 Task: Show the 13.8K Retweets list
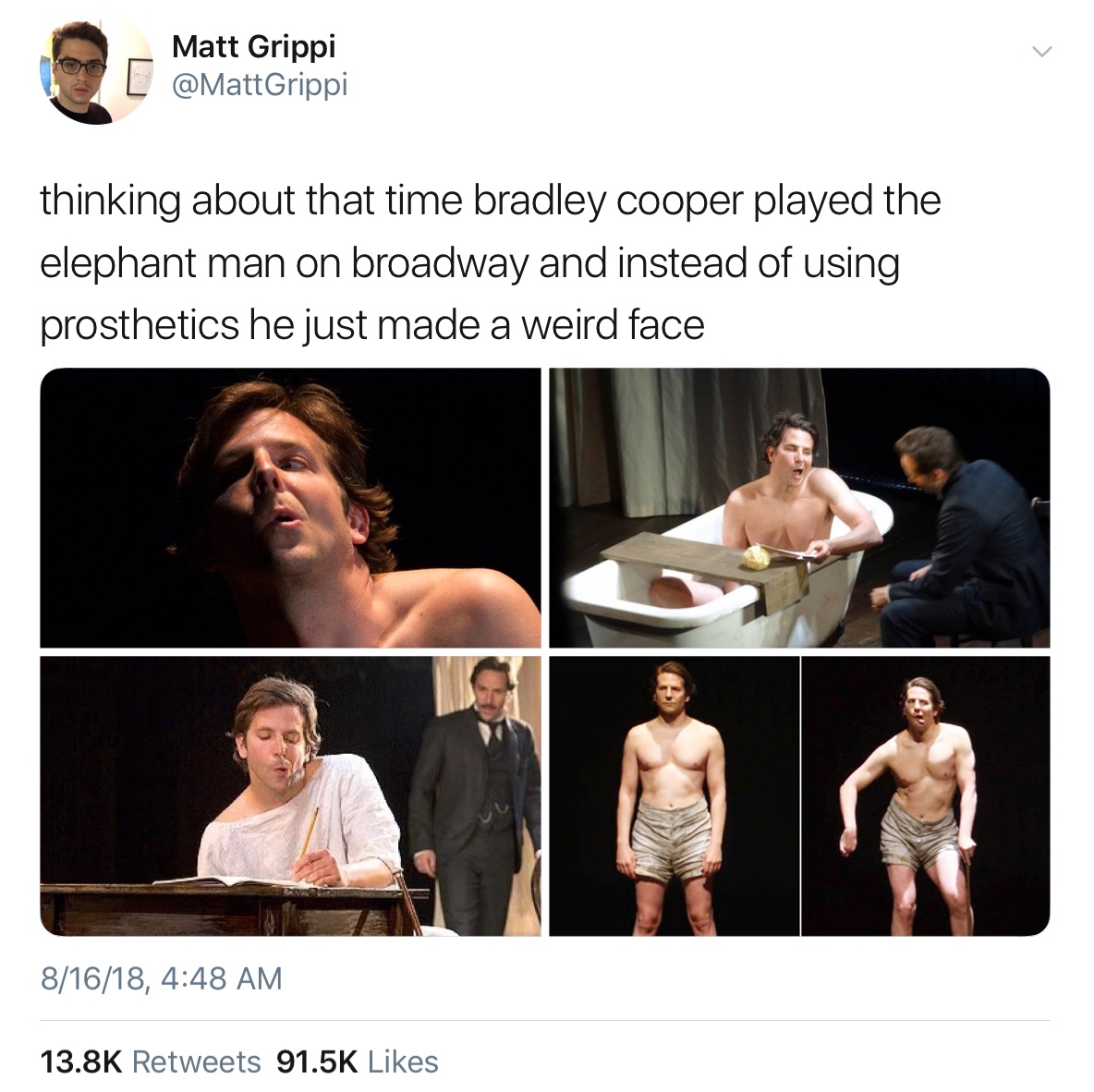click(152, 1062)
